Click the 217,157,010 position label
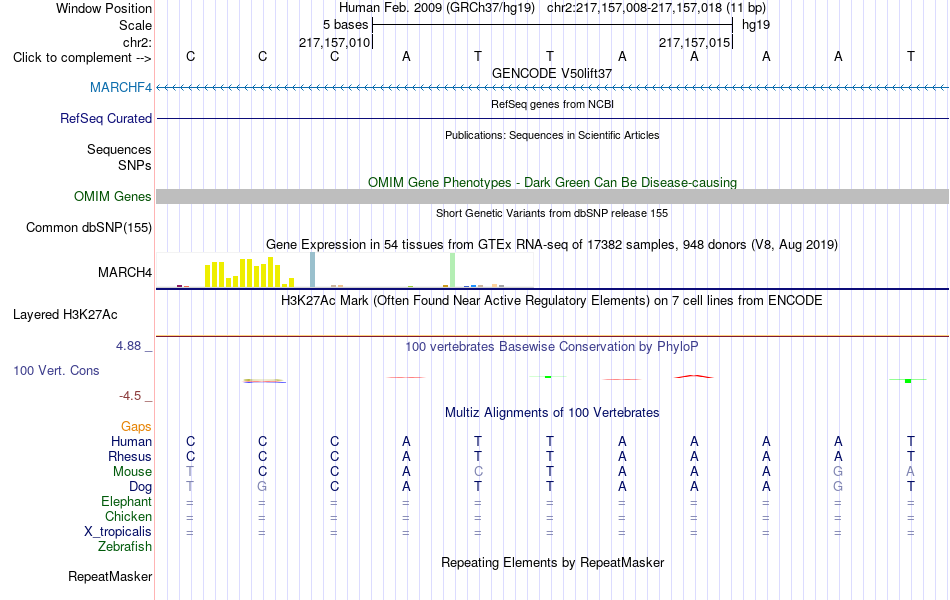 (334, 42)
